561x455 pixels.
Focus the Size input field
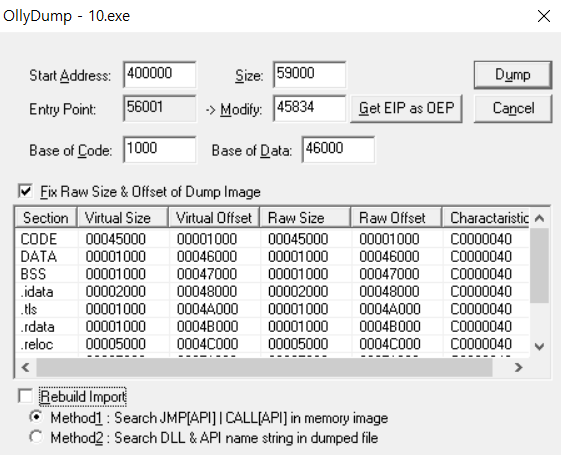coord(309,74)
